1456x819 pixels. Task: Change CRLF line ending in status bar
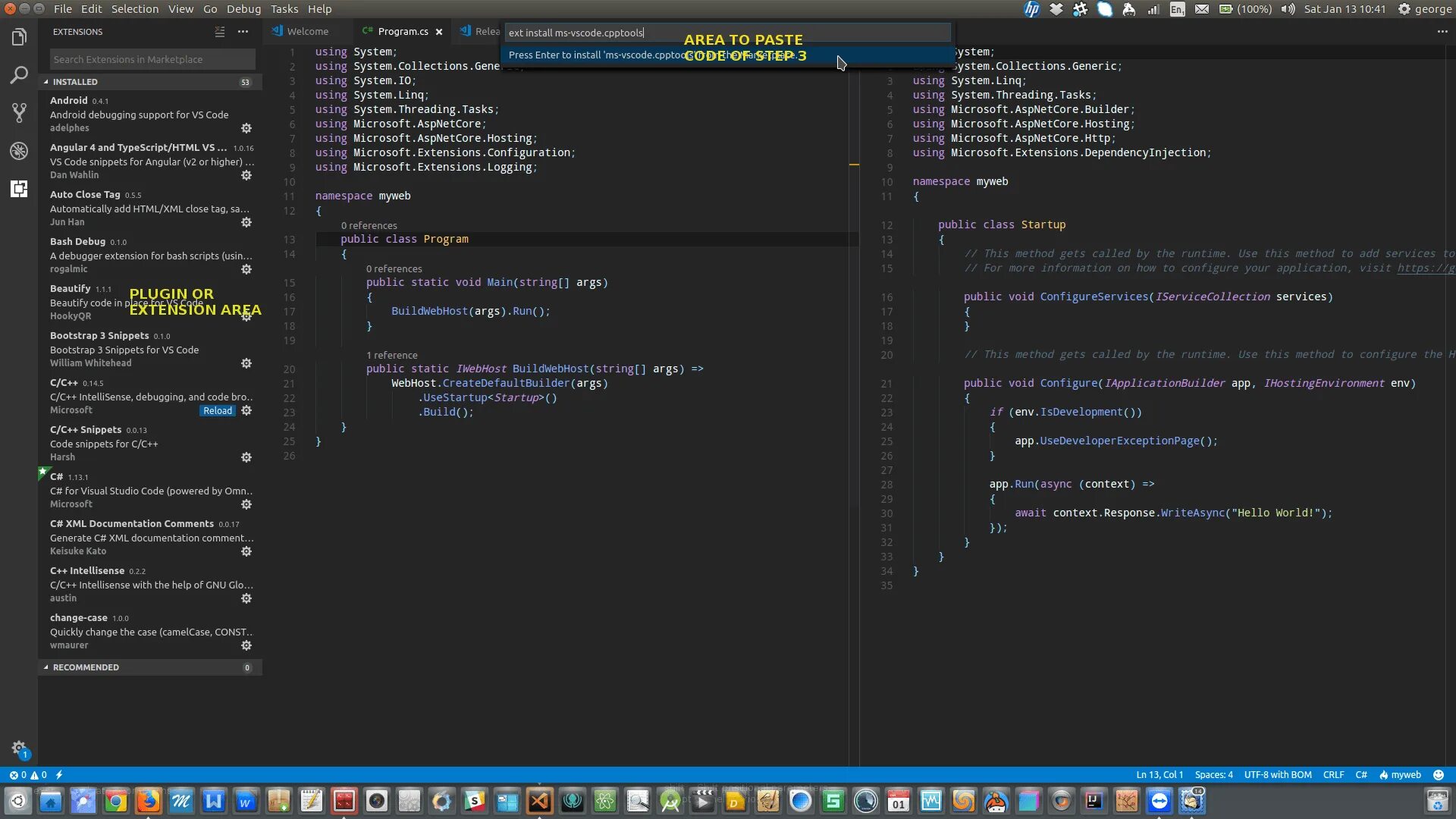pyautogui.click(x=1333, y=775)
